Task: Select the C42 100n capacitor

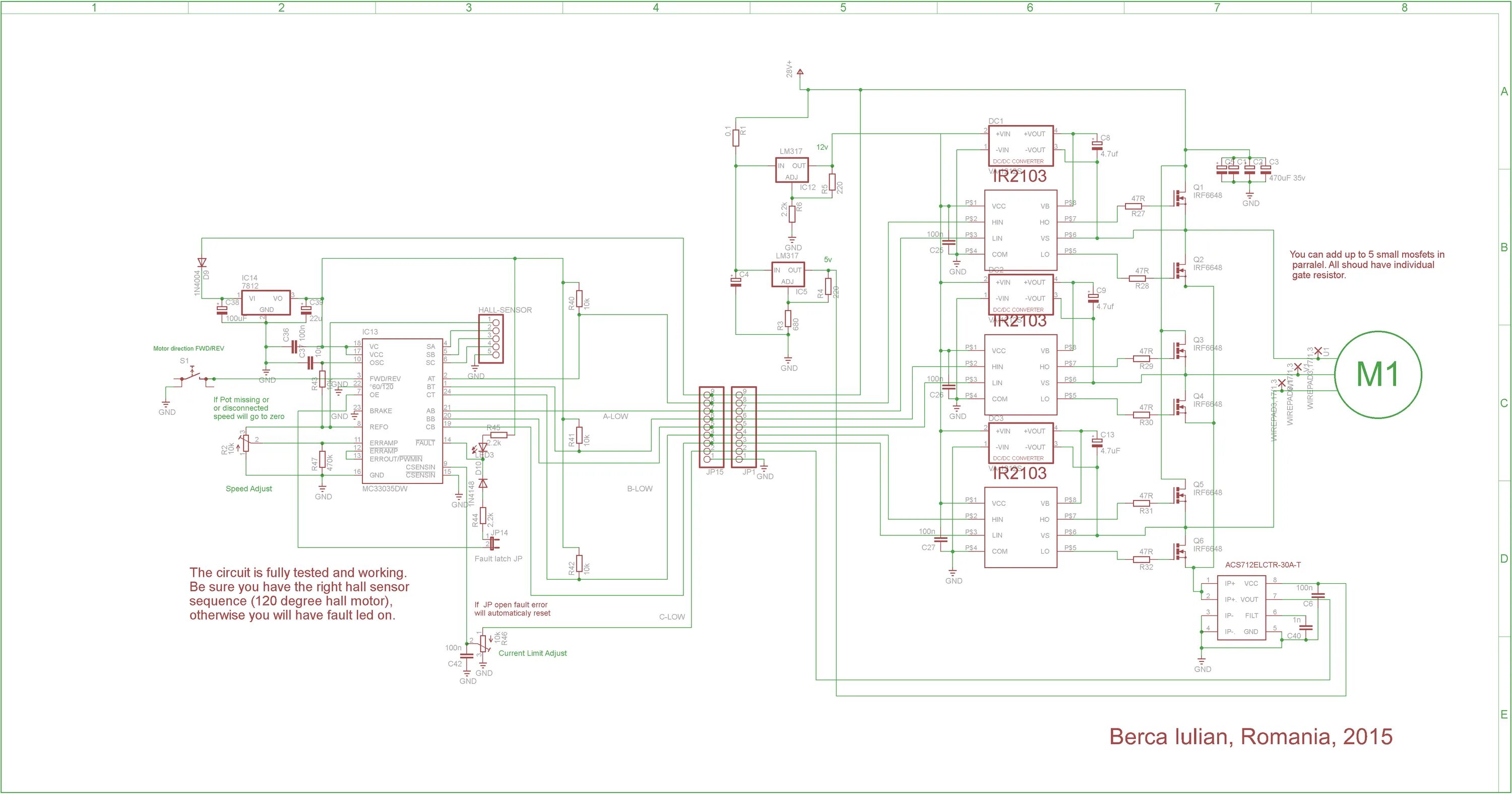Action: point(467,655)
